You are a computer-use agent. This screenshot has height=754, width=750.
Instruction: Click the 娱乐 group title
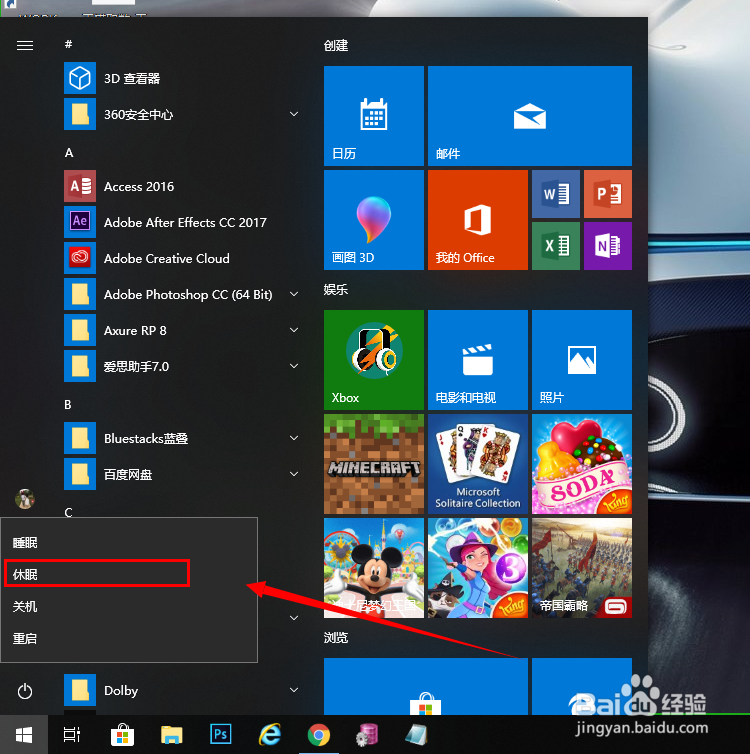pos(336,289)
